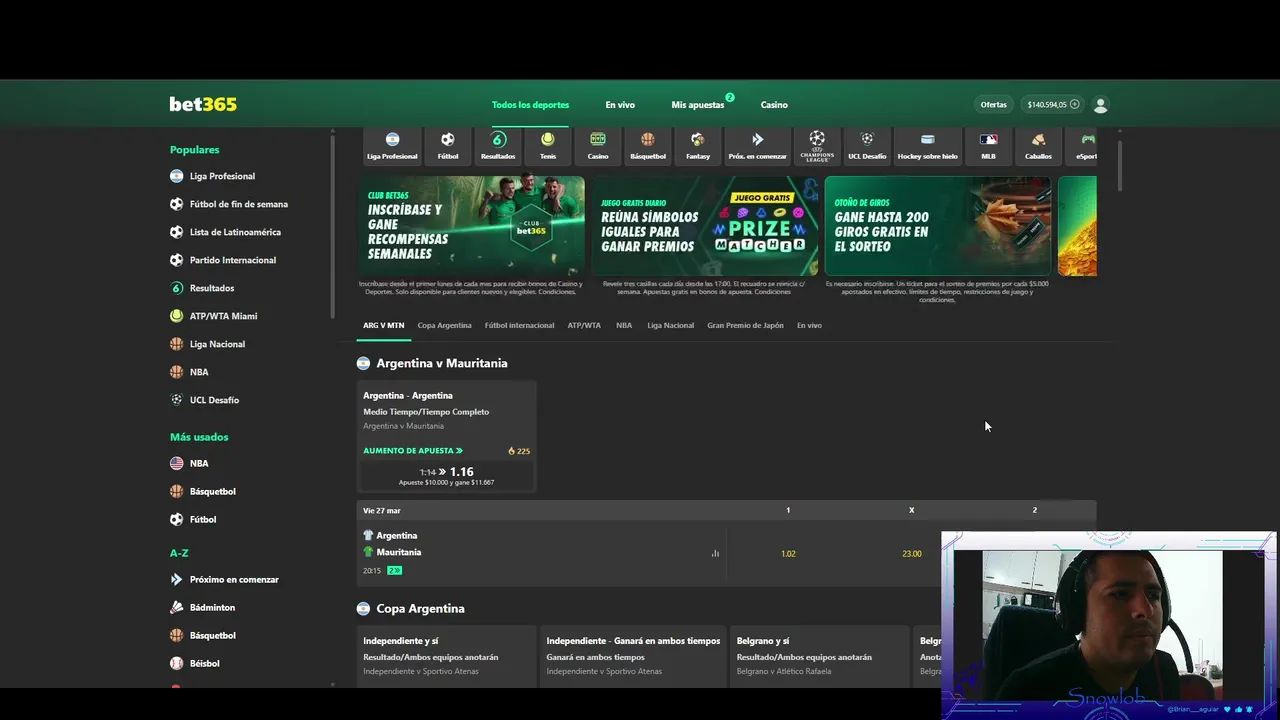Open the Belgrano y sí bet card

(819, 657)
